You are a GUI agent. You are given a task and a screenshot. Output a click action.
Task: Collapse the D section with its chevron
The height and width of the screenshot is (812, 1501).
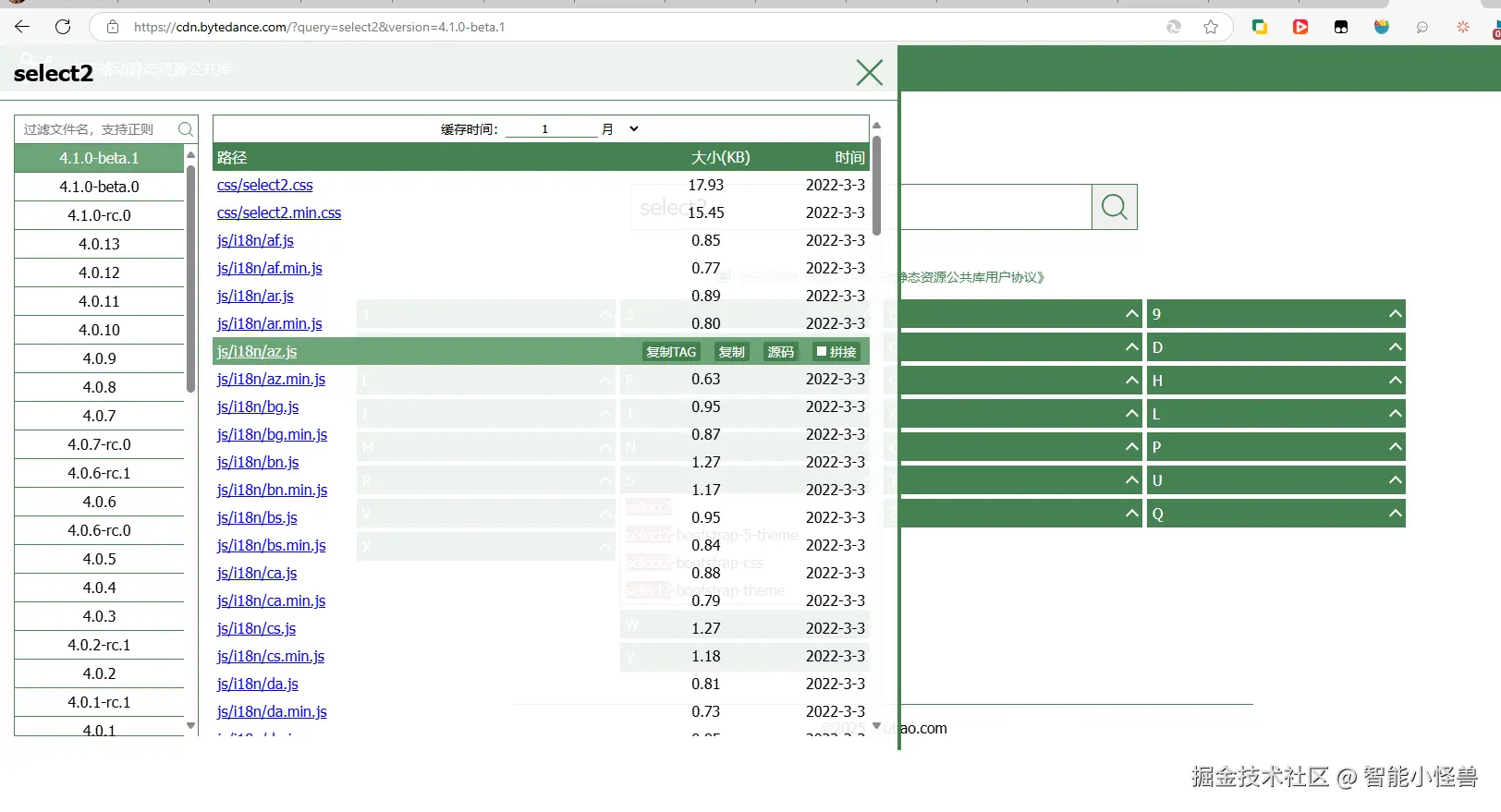(x=1396, y=347)
